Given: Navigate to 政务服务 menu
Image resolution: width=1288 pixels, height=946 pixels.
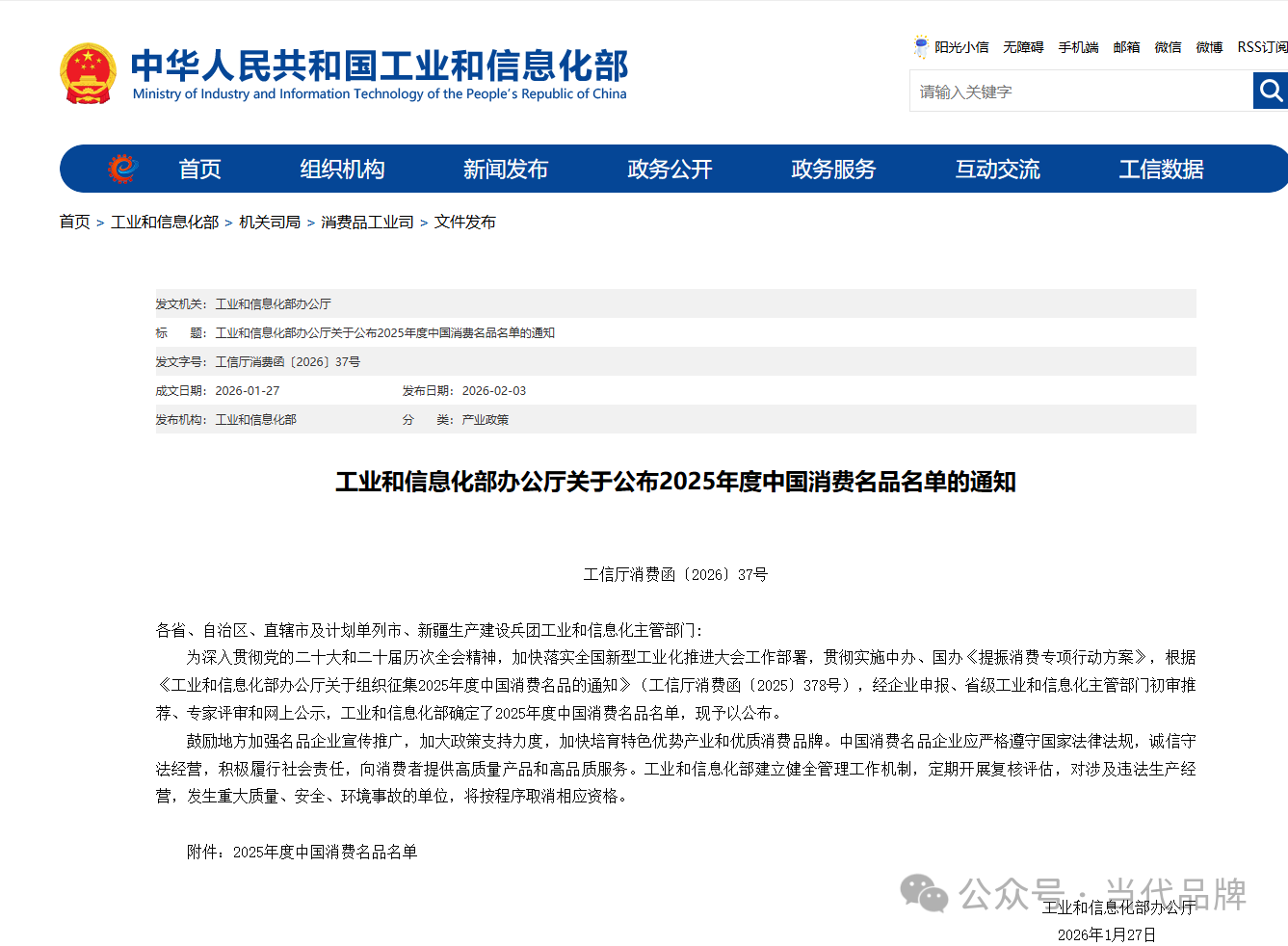Looking at the screenshot, I should tap(833, 170).
